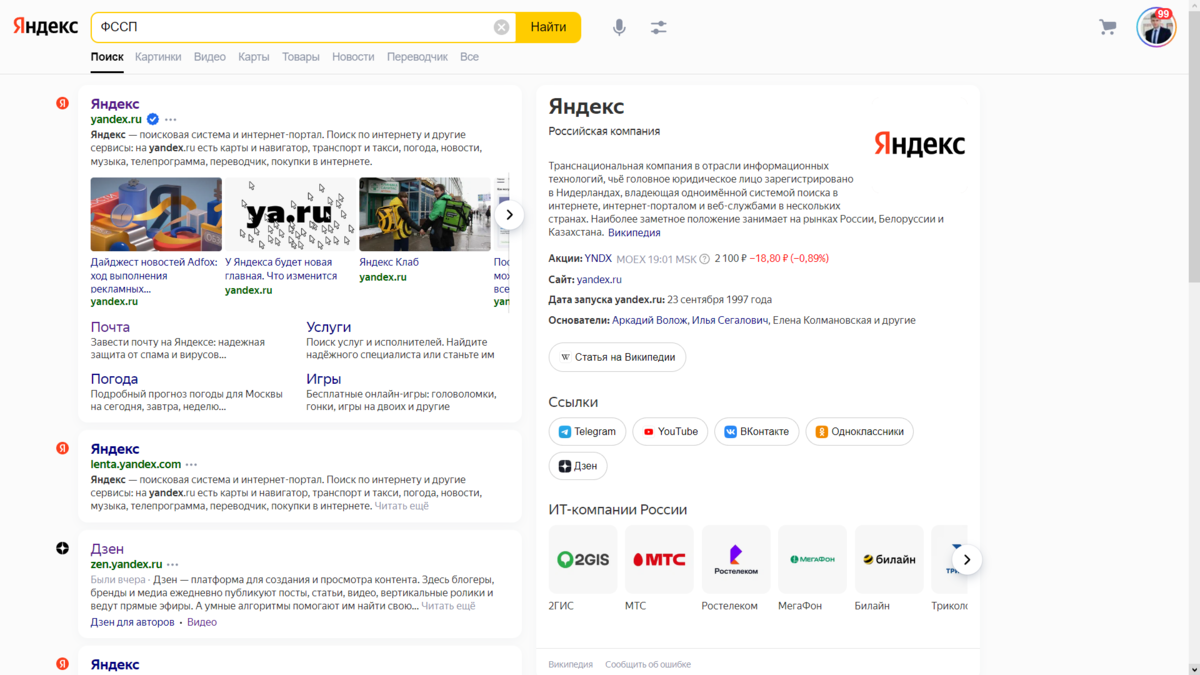Expand Дзен snippet via Читать ещё
Screen dimensions: 1200x675
point(448,606)
